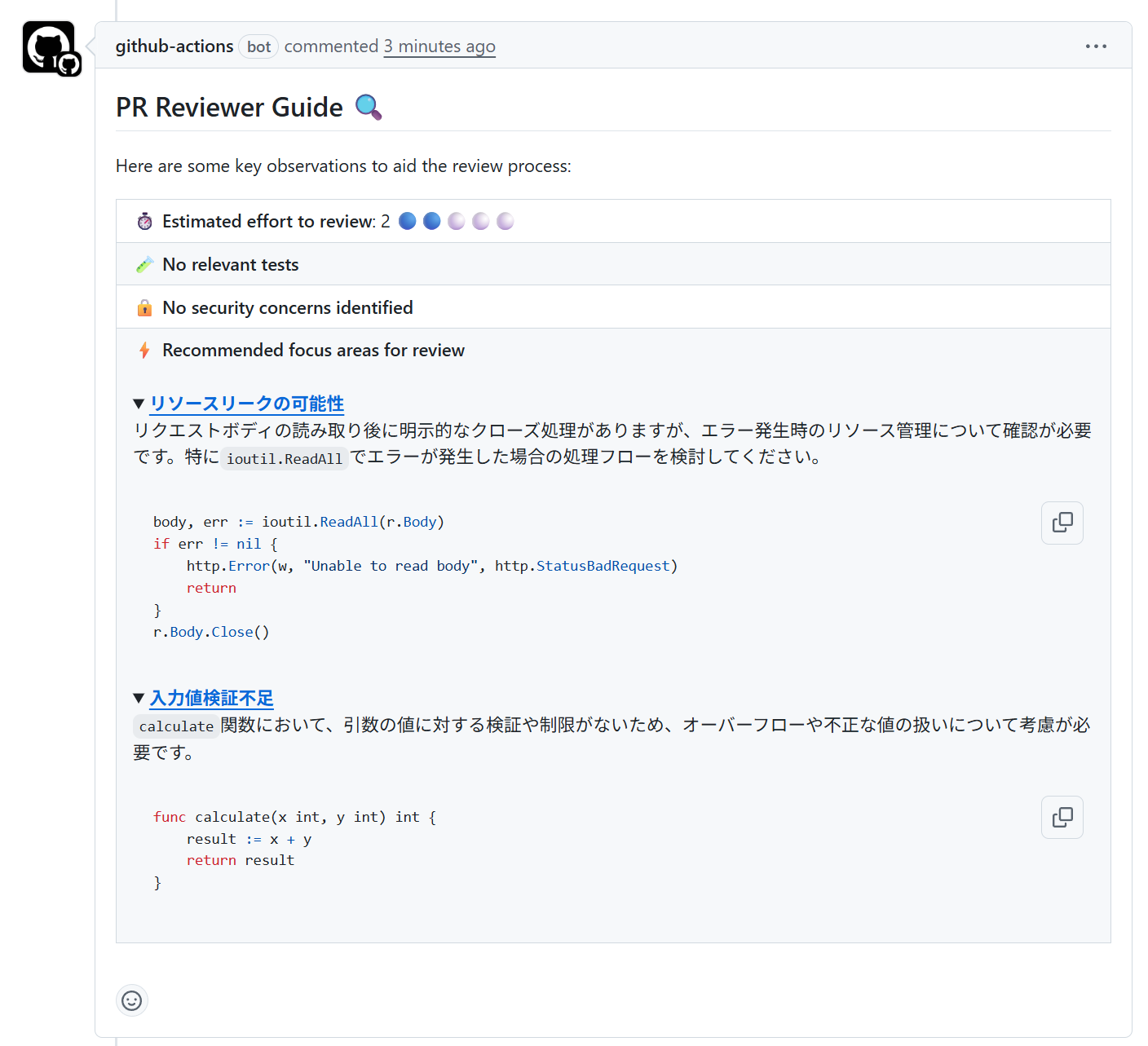1148x1046 pixels.
Task: Collapse the リソースリークの可能性 section
Action: click(139, 403)
